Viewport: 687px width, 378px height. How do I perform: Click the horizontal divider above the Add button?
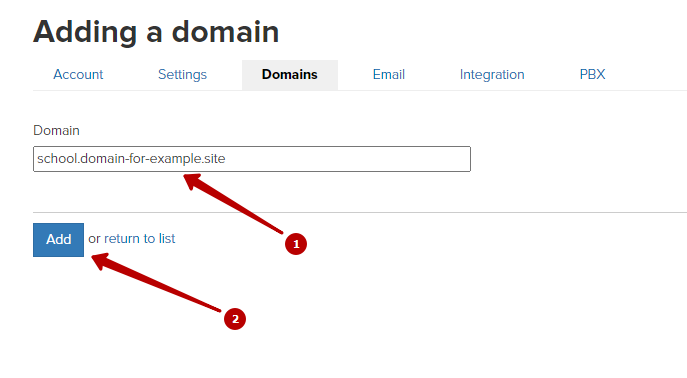tap(360, 212)
